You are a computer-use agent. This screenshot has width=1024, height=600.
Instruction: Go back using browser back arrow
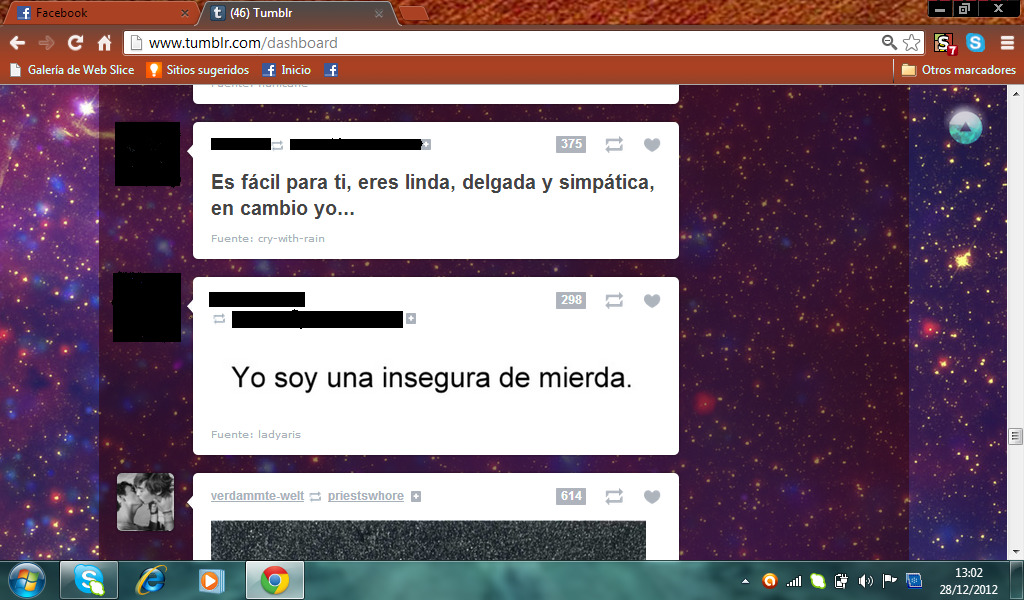(x=18, y=43)
